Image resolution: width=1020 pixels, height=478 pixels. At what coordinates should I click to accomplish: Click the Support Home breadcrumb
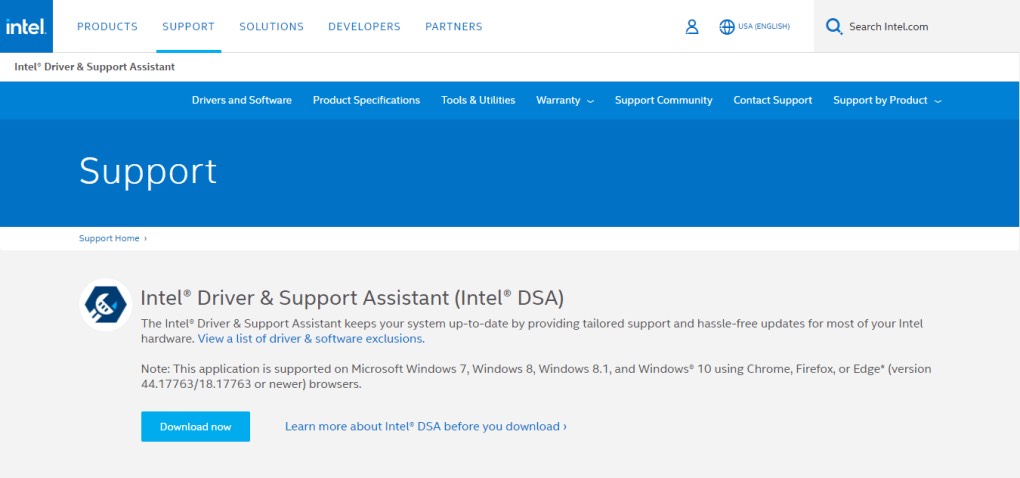click(109, 238)
